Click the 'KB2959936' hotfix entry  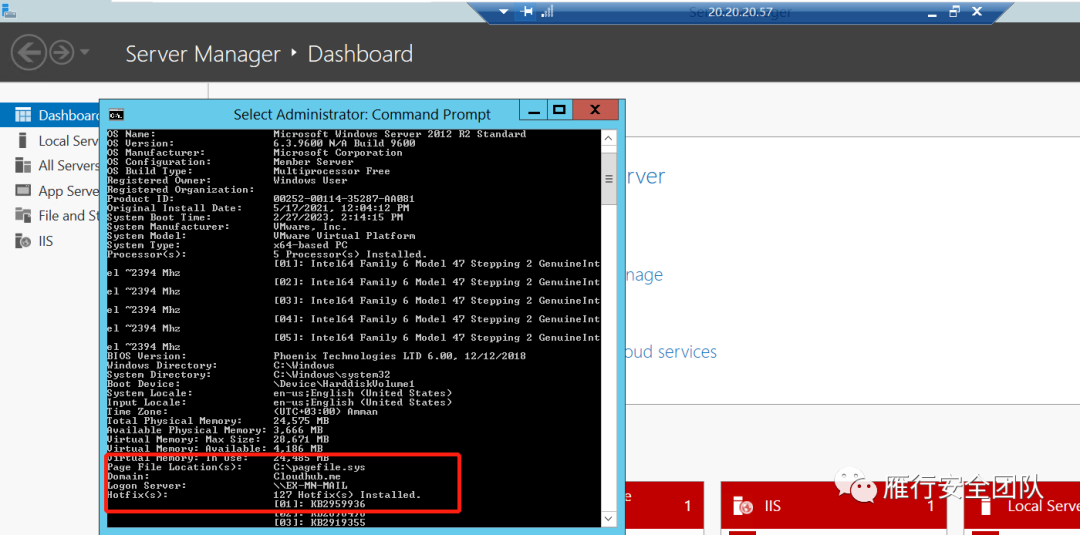tap(338, 504)
